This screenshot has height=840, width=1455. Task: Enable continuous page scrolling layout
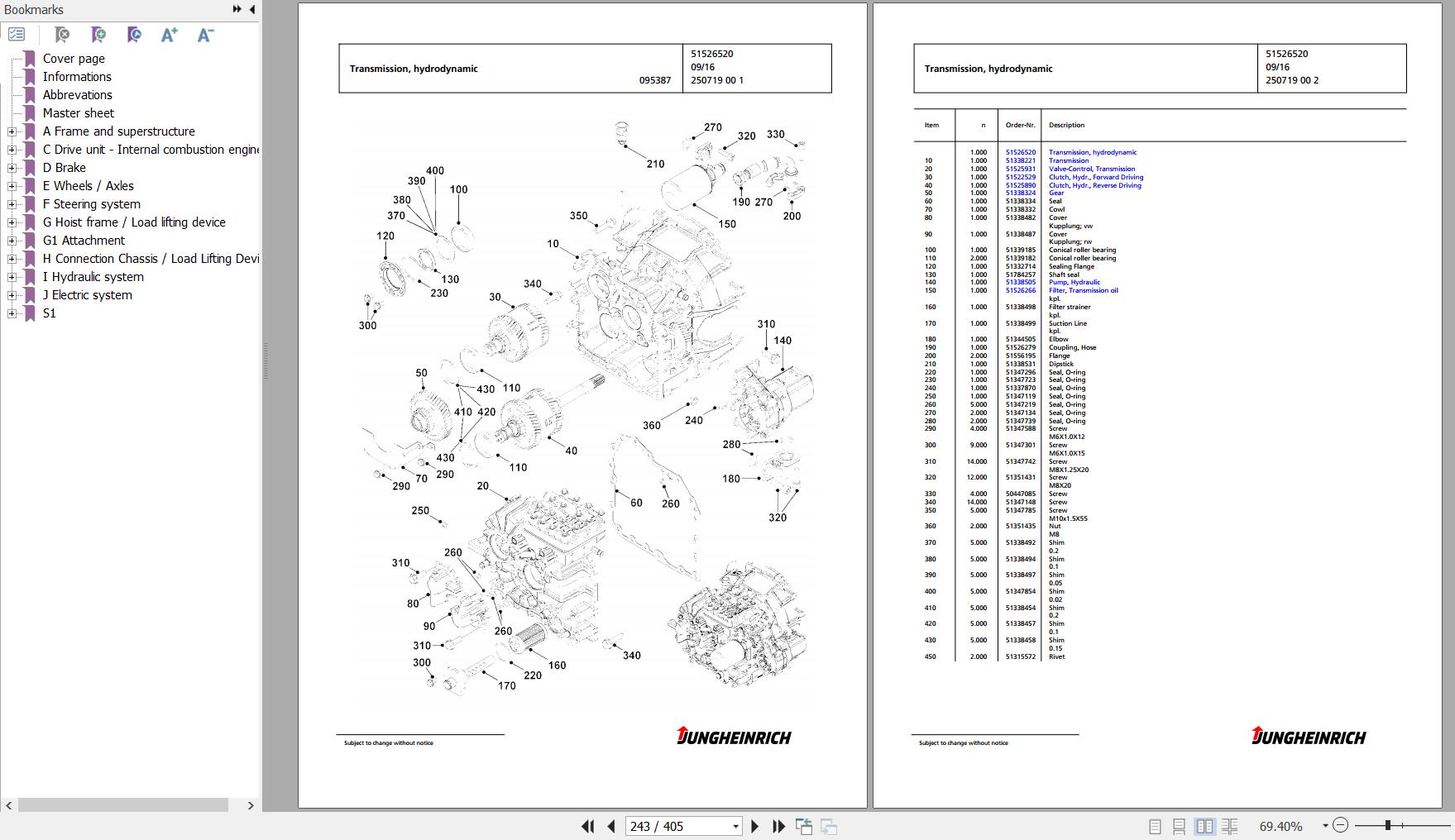click(1180, 826)
